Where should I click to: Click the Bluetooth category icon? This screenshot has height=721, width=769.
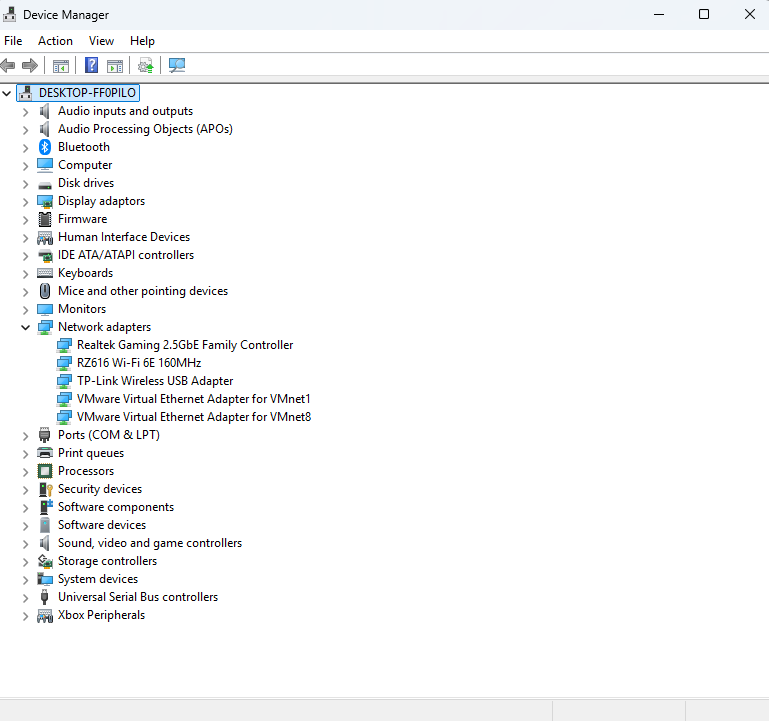pos(45,147)
